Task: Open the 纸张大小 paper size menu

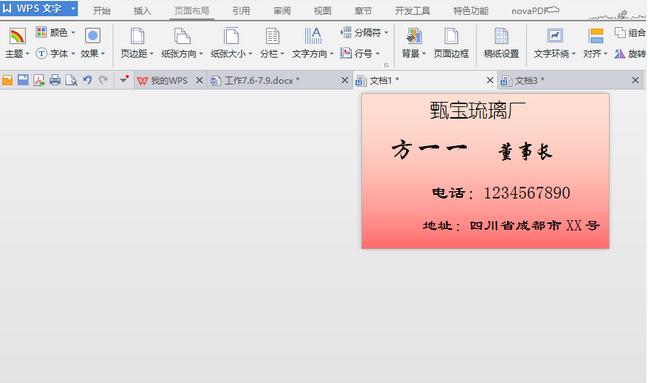Action: [231, 43]
